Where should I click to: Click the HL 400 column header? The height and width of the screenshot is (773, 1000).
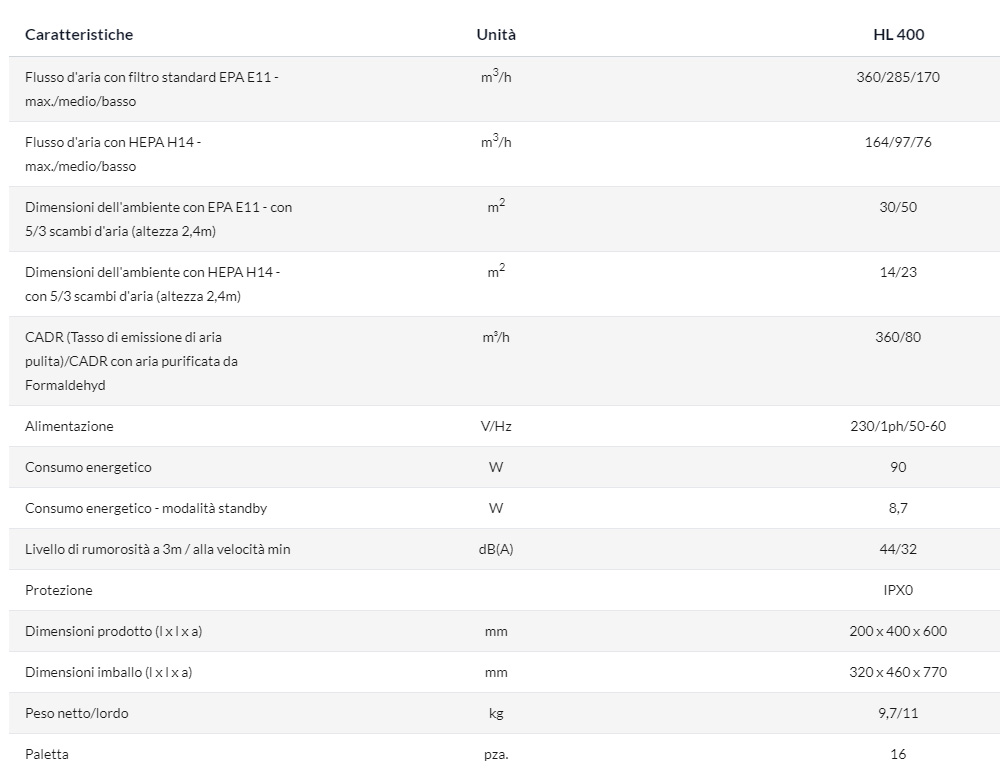899,34
